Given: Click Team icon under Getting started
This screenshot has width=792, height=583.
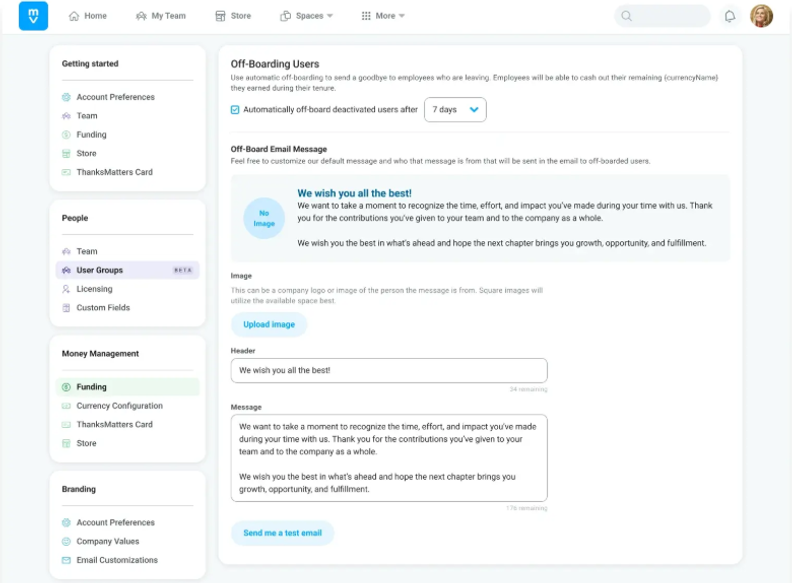Looking at the screenshot, I should coord(66,116).
